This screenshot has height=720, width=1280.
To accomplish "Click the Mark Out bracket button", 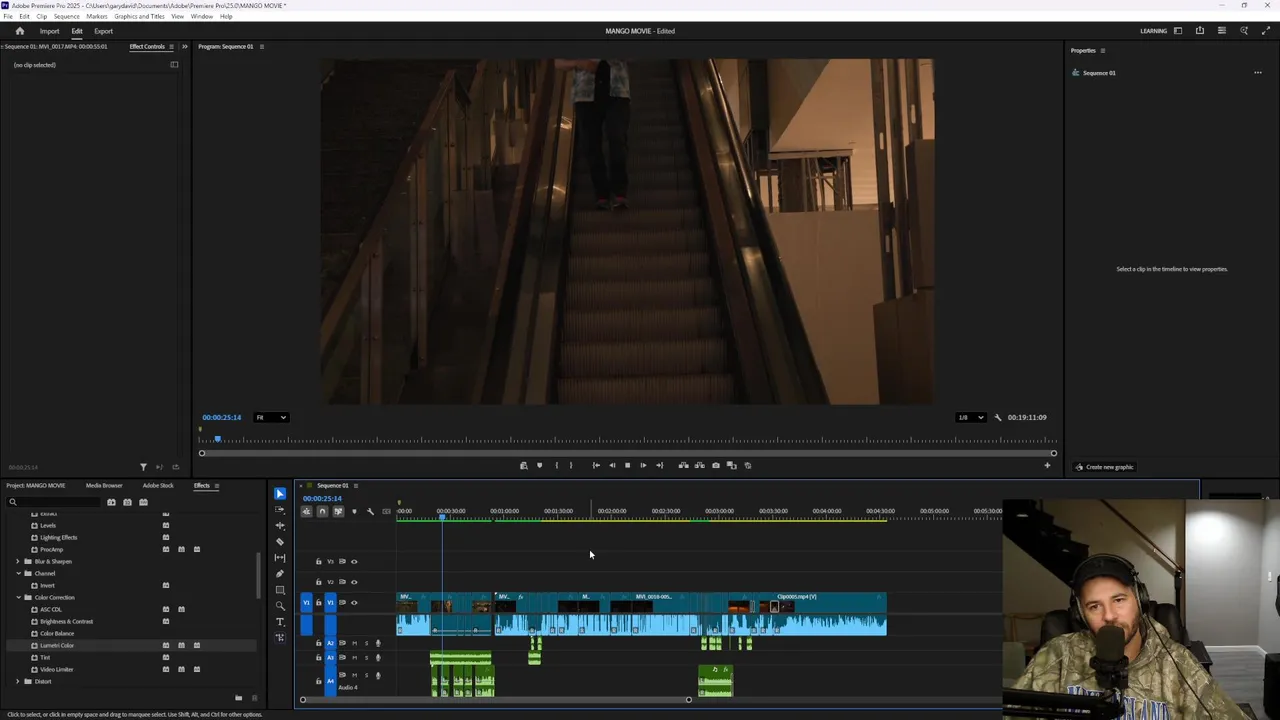I will [571, 465].
